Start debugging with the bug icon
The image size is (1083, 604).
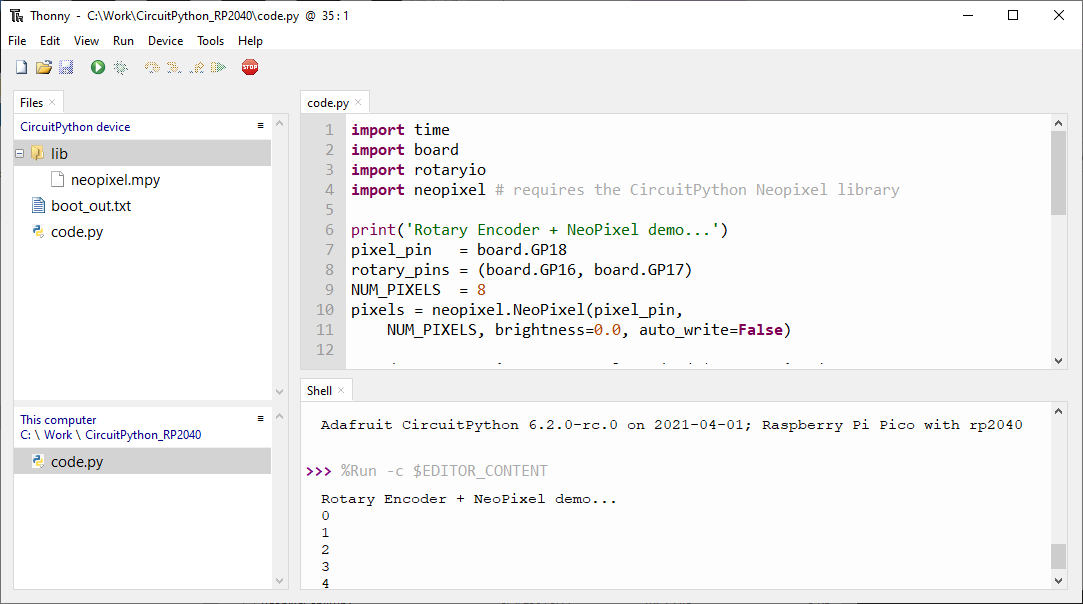click(x=121, y=67)
